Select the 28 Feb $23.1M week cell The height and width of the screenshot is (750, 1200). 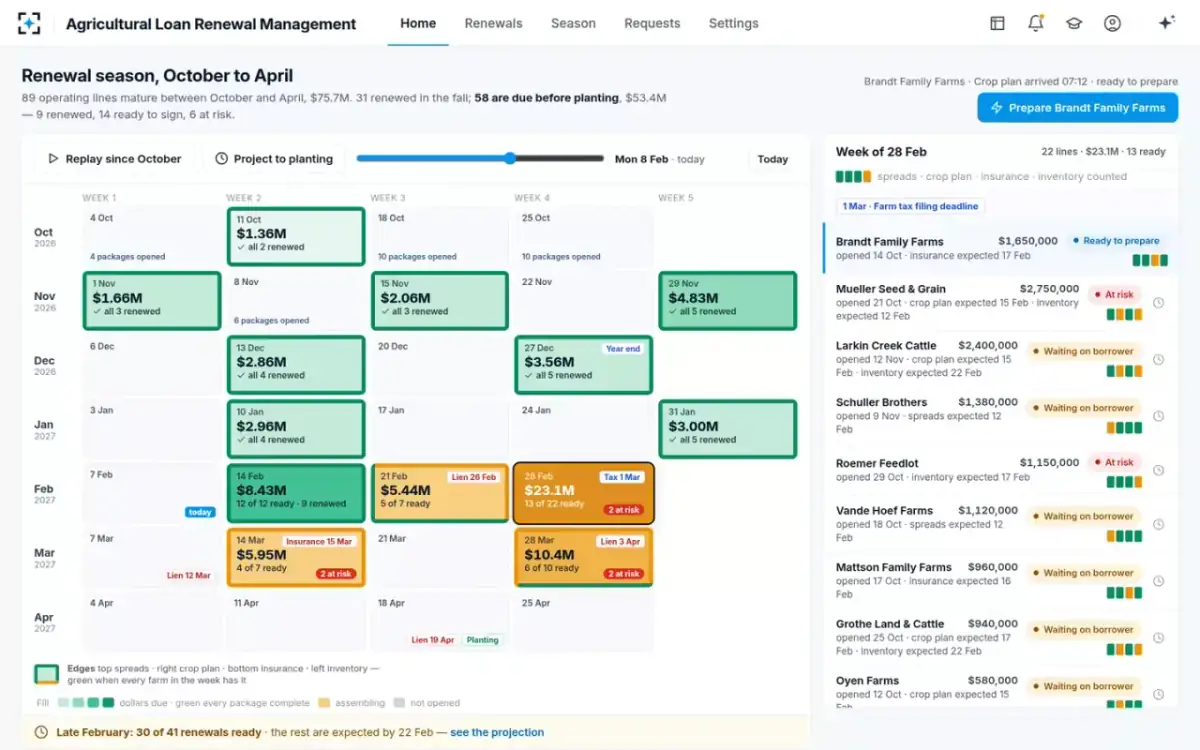tap(583, 493)
